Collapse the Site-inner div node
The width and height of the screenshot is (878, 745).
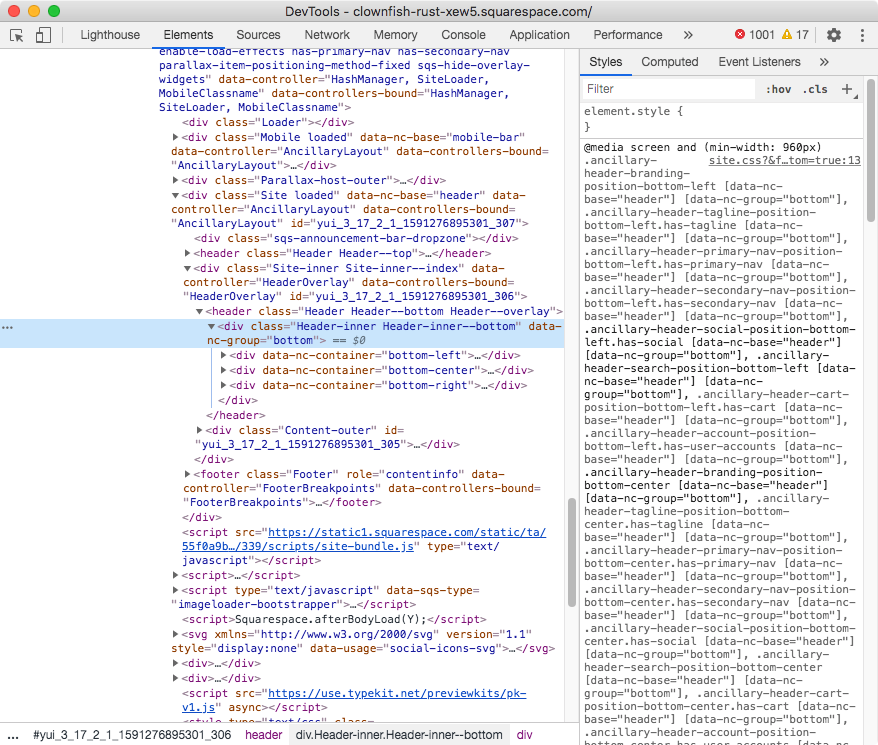[x=188, y=268]
